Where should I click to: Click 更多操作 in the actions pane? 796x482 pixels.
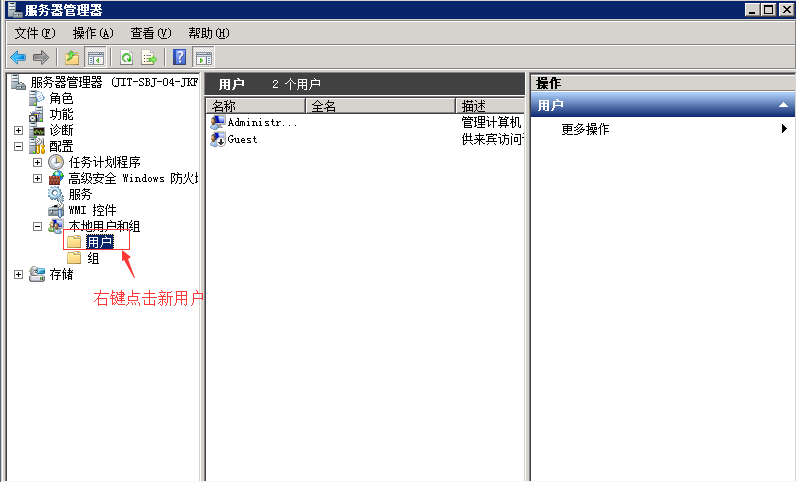pyautogui.click(x=585, y=129)
